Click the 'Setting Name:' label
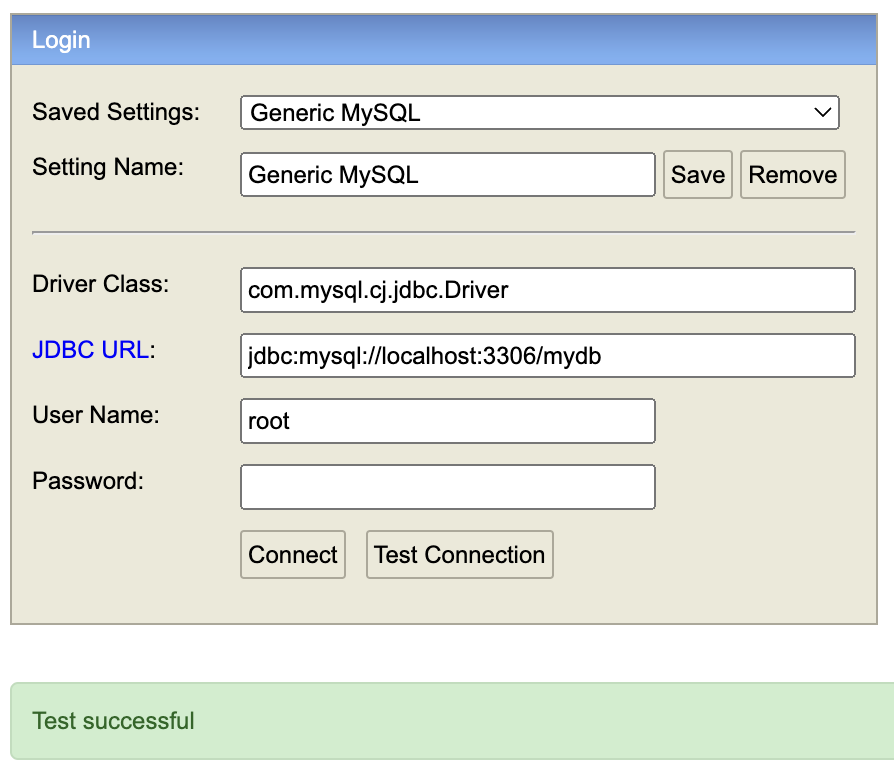Image resolution: width=894 pixels, height=770 pixels. click(108, 167)
